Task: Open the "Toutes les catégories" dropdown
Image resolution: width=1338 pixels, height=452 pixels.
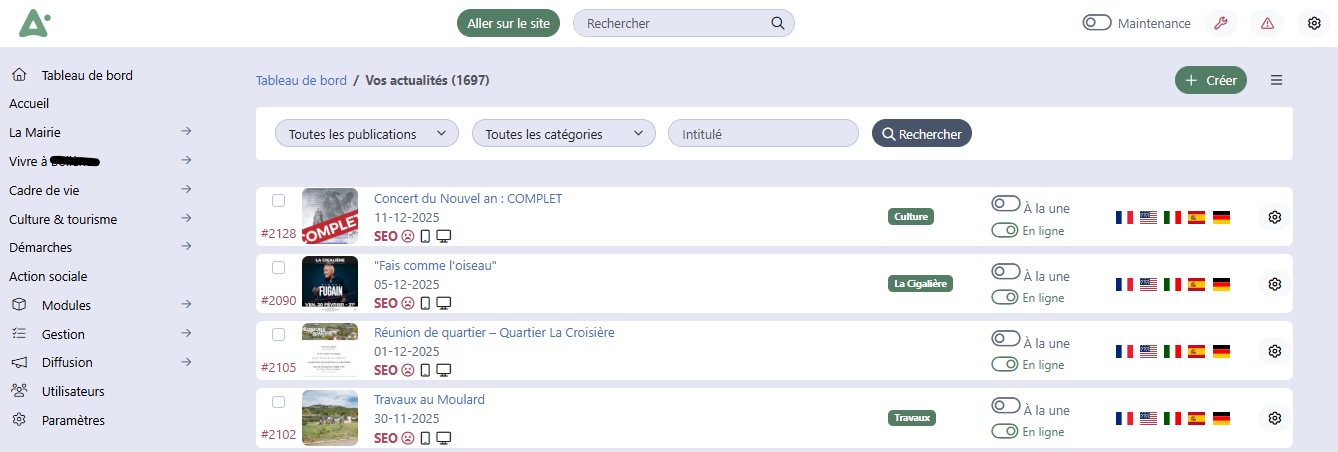Action: point(563,133)
